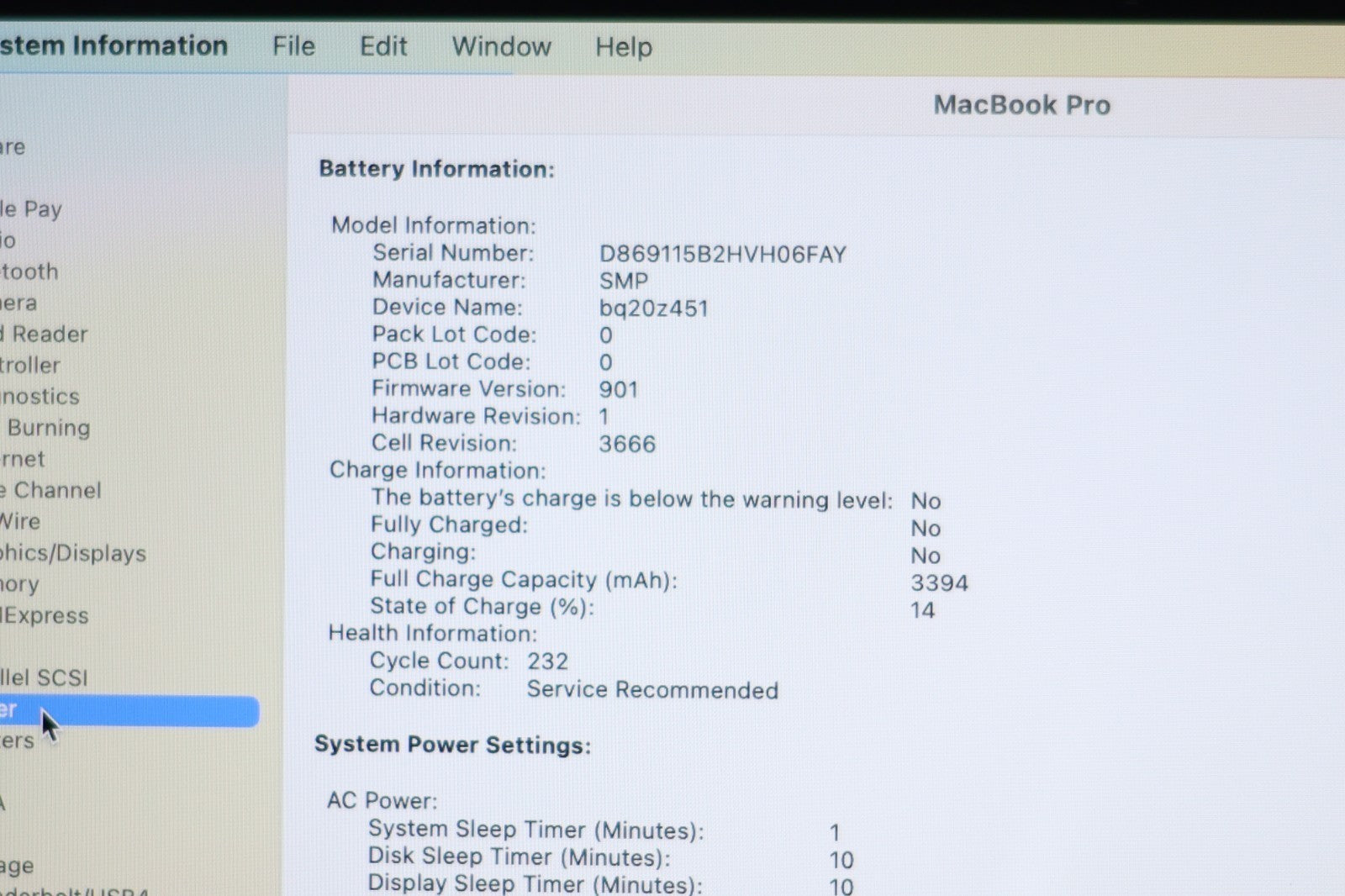Click the Fully Charged label

[x=449, y=525]
